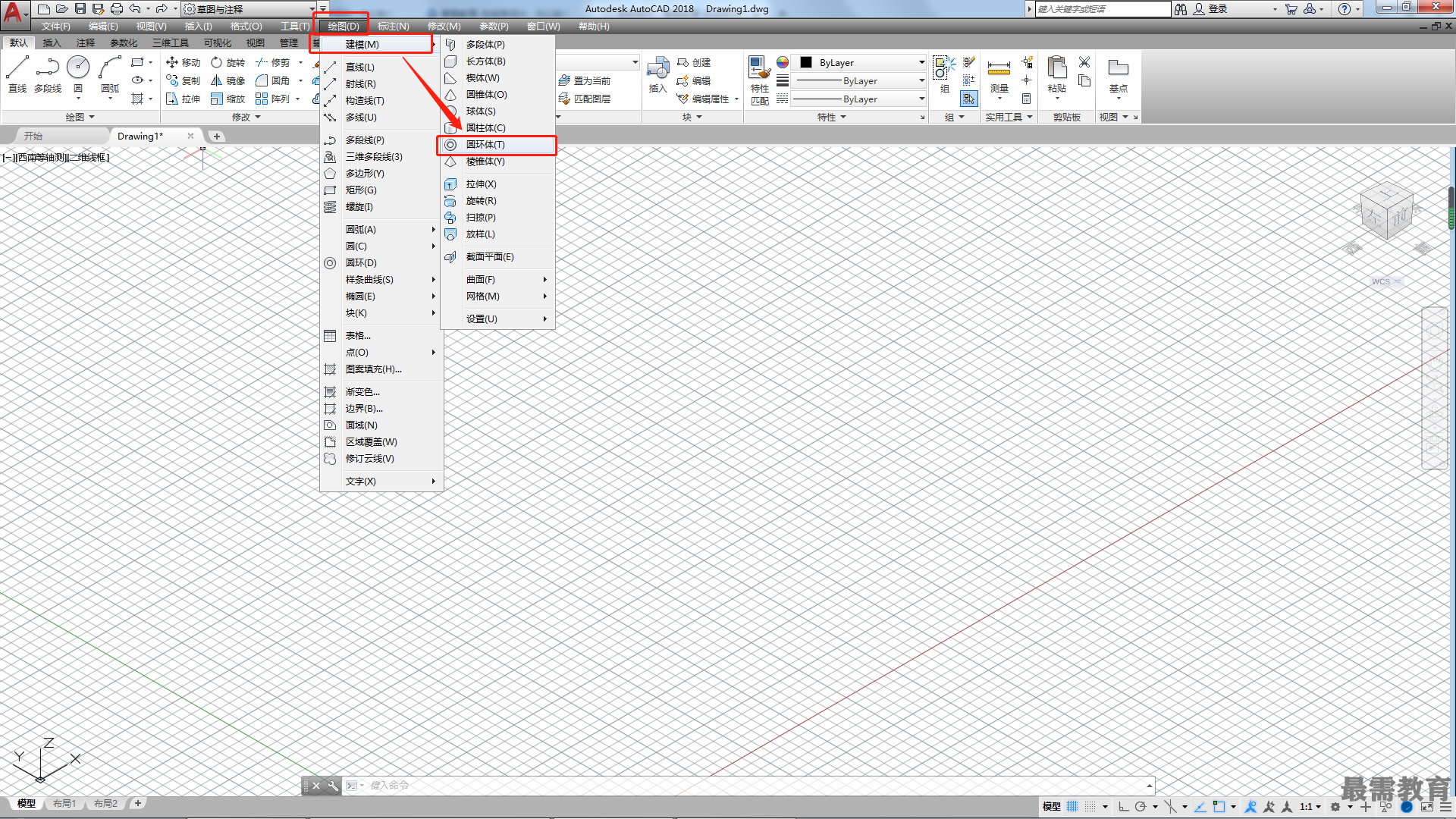Select the 多段线 polyline ribbon tool
The width and height of the screenshot is (1456, 819).
tap(48, 74)
